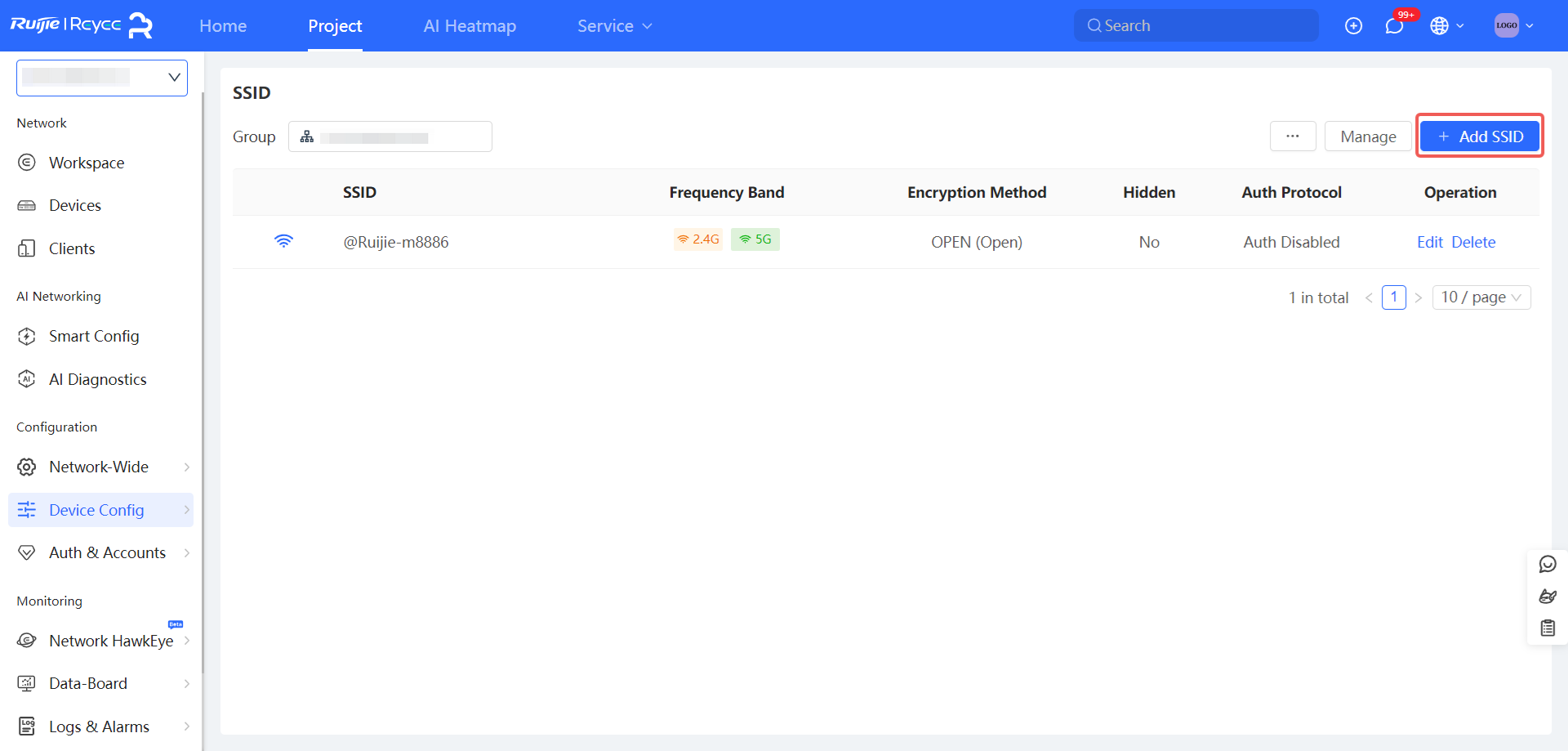Open the floating chat support icon
Screen dimensions: 1568x751
1547,565
